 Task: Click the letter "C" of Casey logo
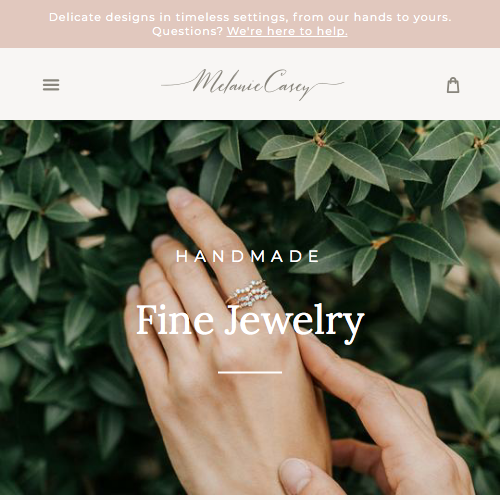(275, 81)
